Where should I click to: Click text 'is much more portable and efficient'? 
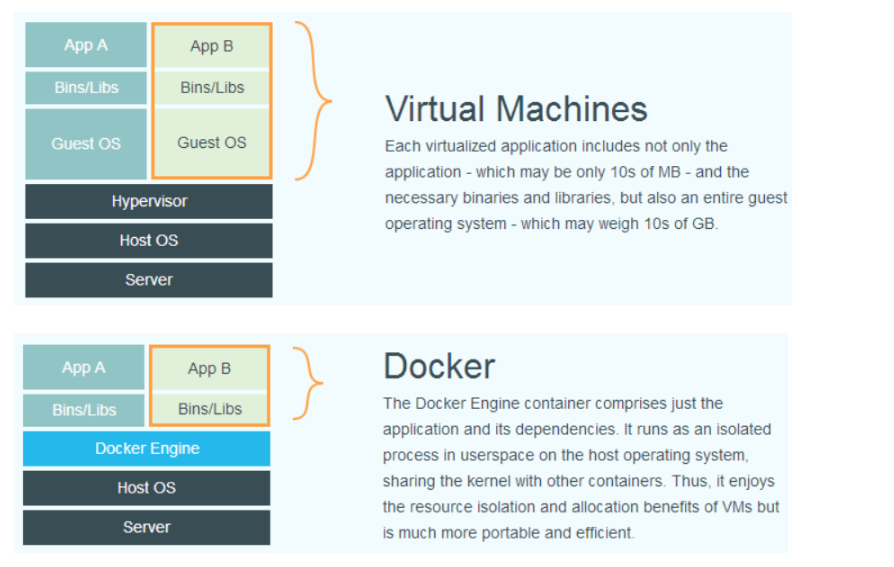[x=507, y=533]
